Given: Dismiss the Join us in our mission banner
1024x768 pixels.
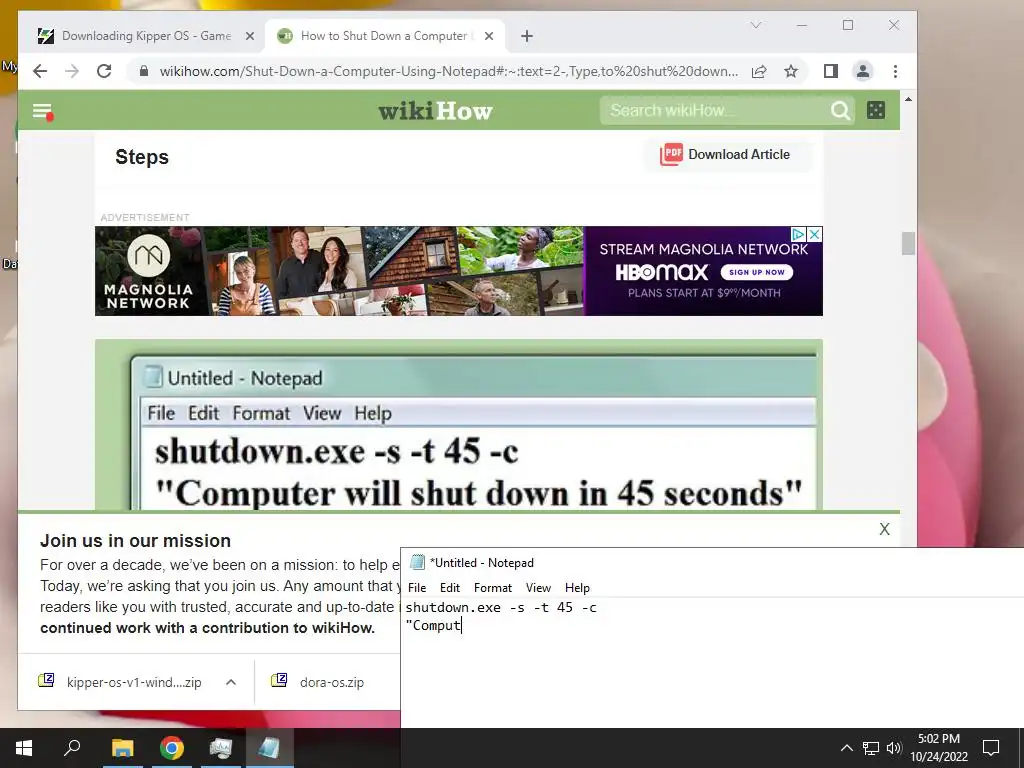Looking at the screenshot, I should coord(884,529).
